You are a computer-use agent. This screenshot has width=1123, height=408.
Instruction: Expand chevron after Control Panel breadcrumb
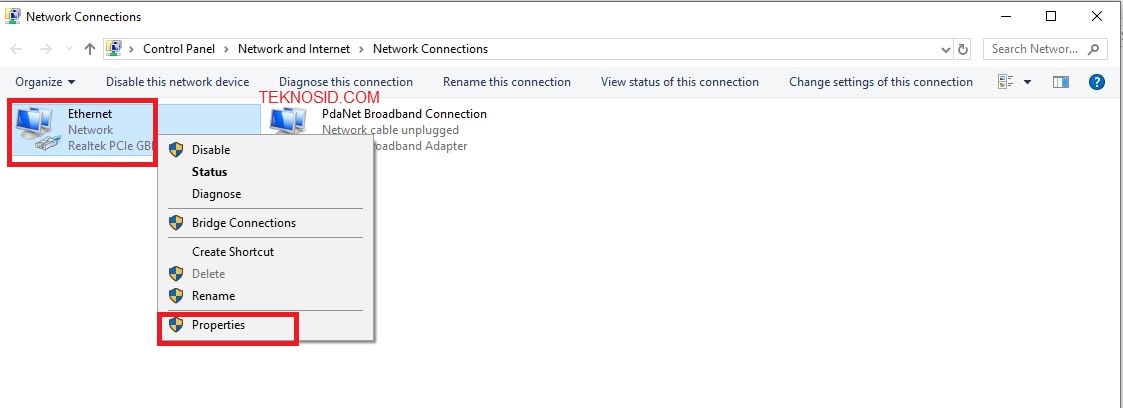[x=226, y=49]
